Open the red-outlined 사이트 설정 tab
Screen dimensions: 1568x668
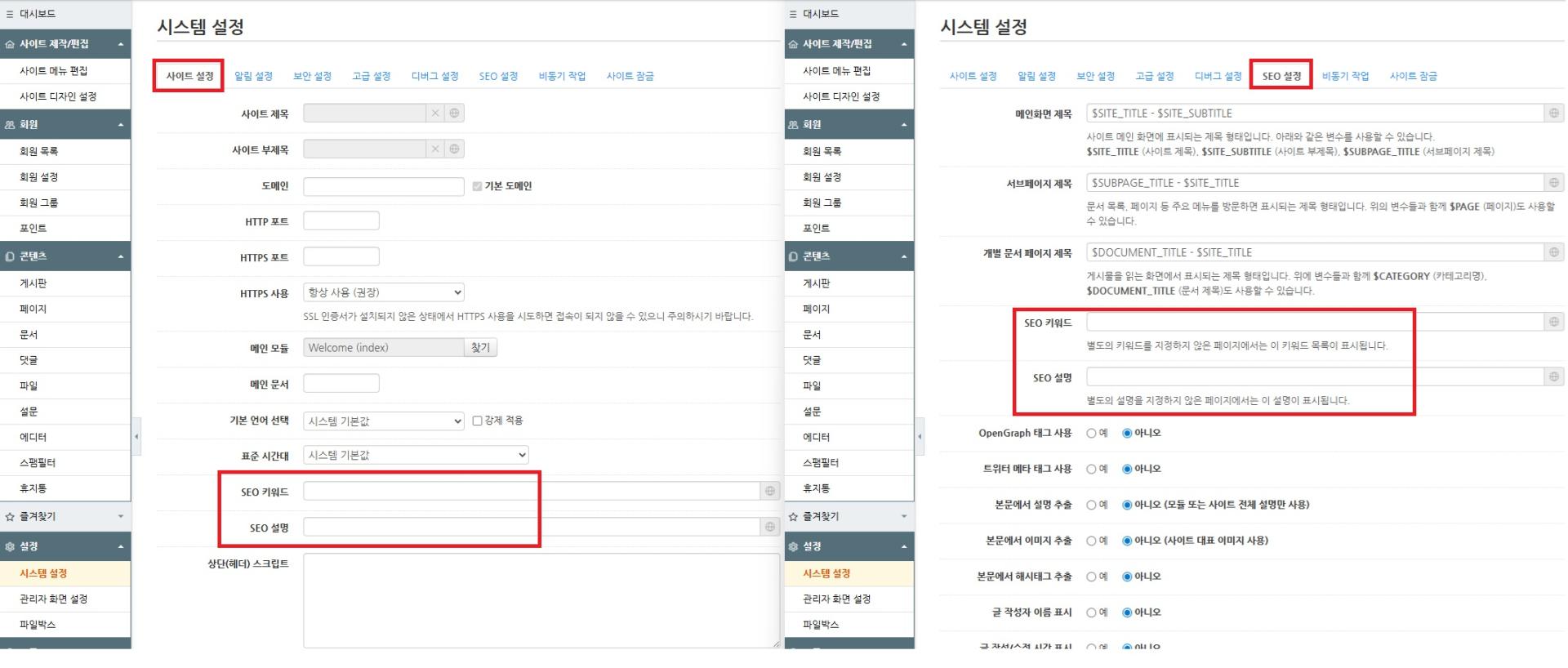click(189, 76)
